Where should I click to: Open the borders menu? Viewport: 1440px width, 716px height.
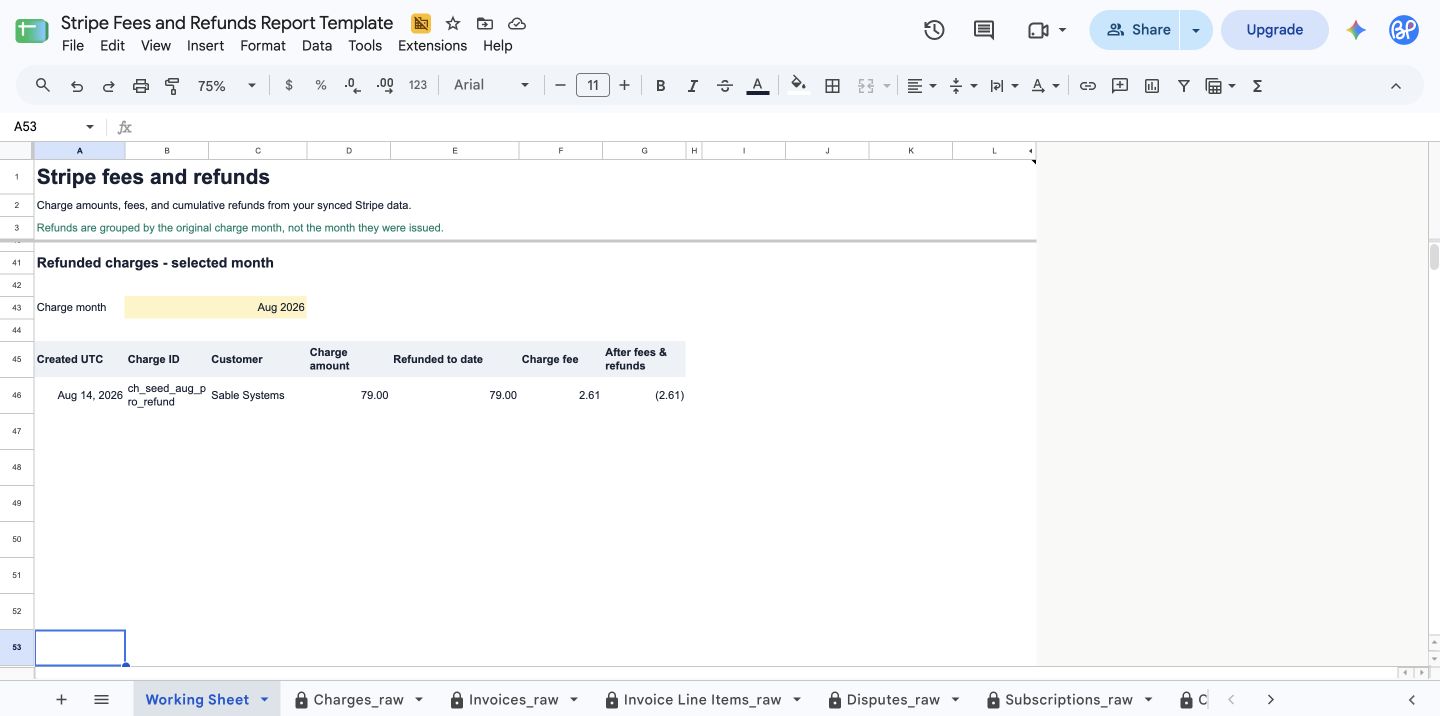(832, 86)
